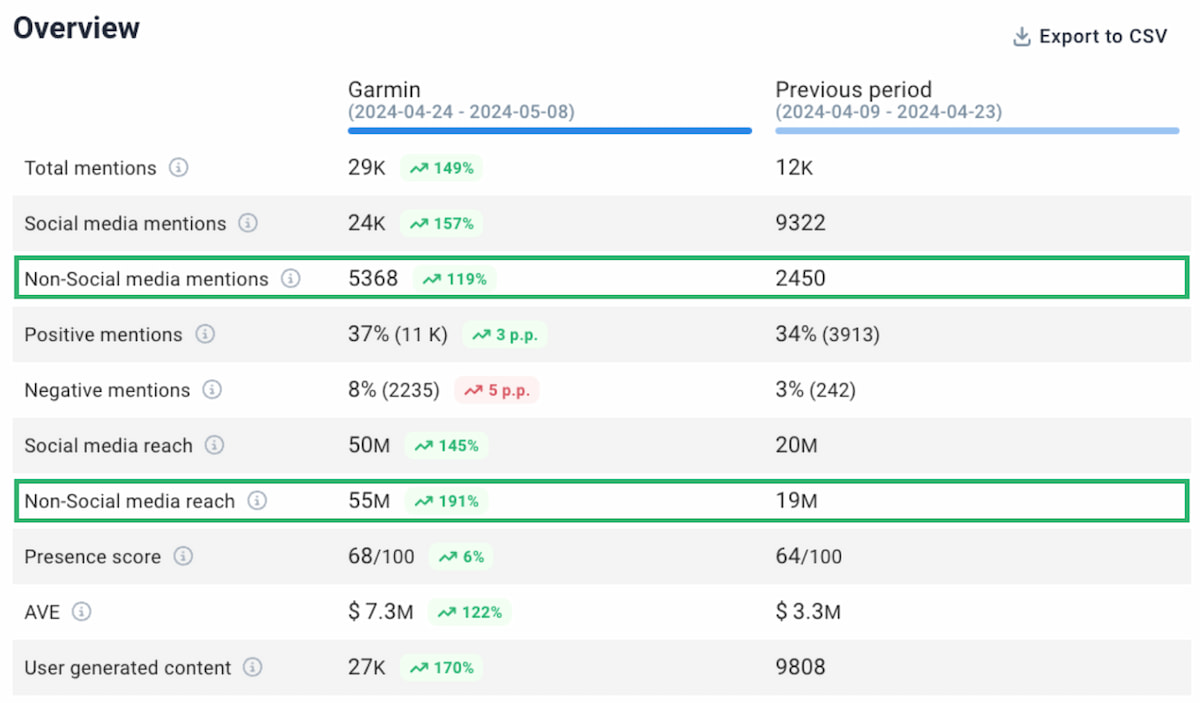
Task: Click the Positive mentions info icon
Action: click(x=205, y=335)
